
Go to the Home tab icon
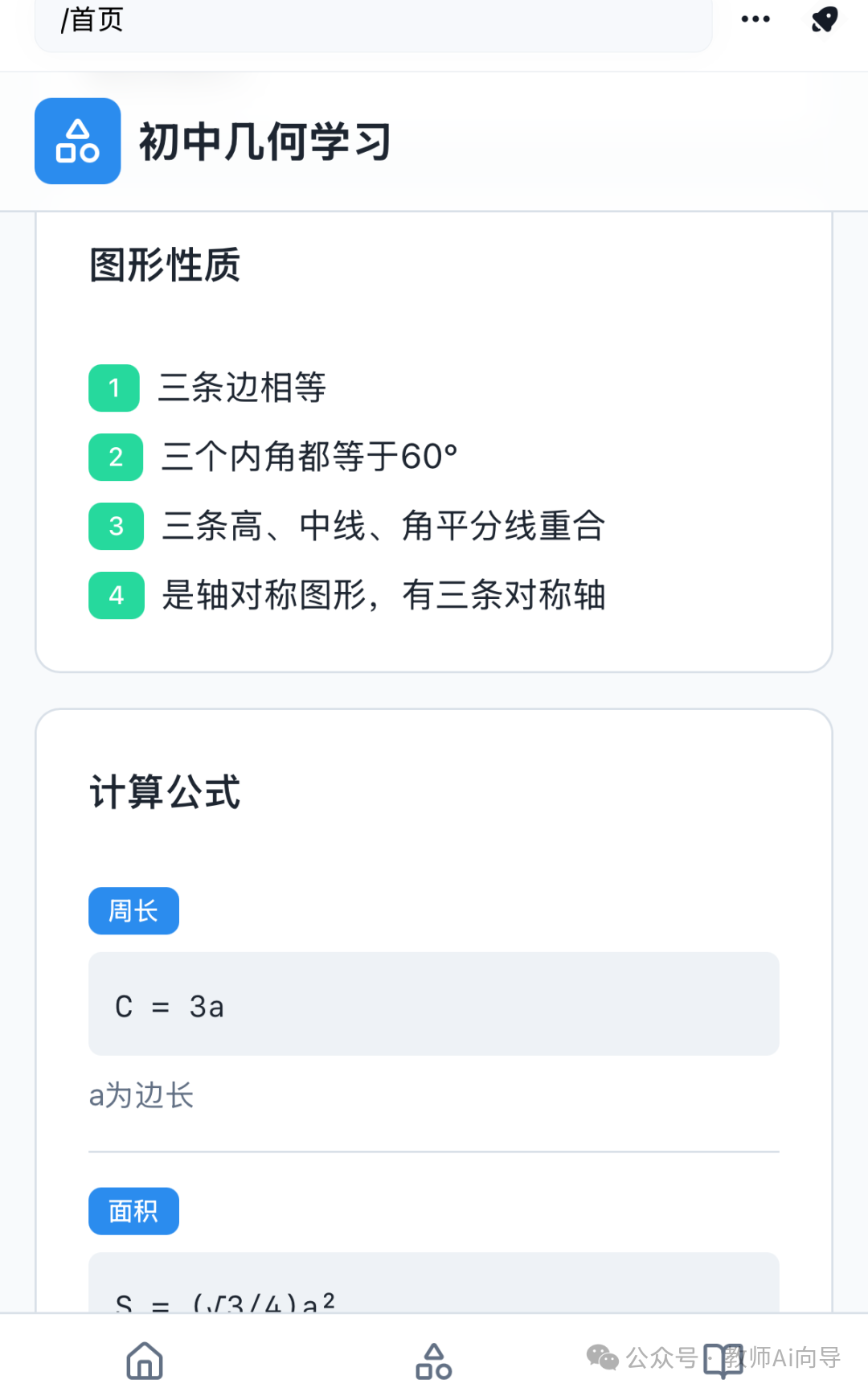tap(145, 1360)
